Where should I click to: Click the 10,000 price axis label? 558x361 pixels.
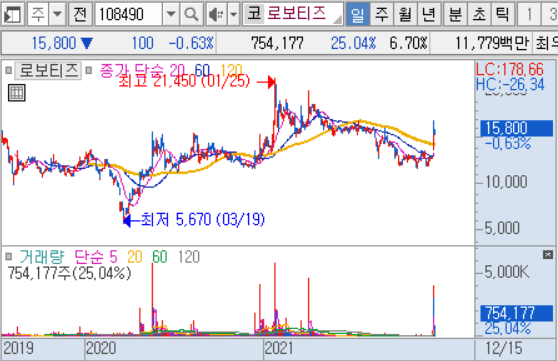point(506,182)
